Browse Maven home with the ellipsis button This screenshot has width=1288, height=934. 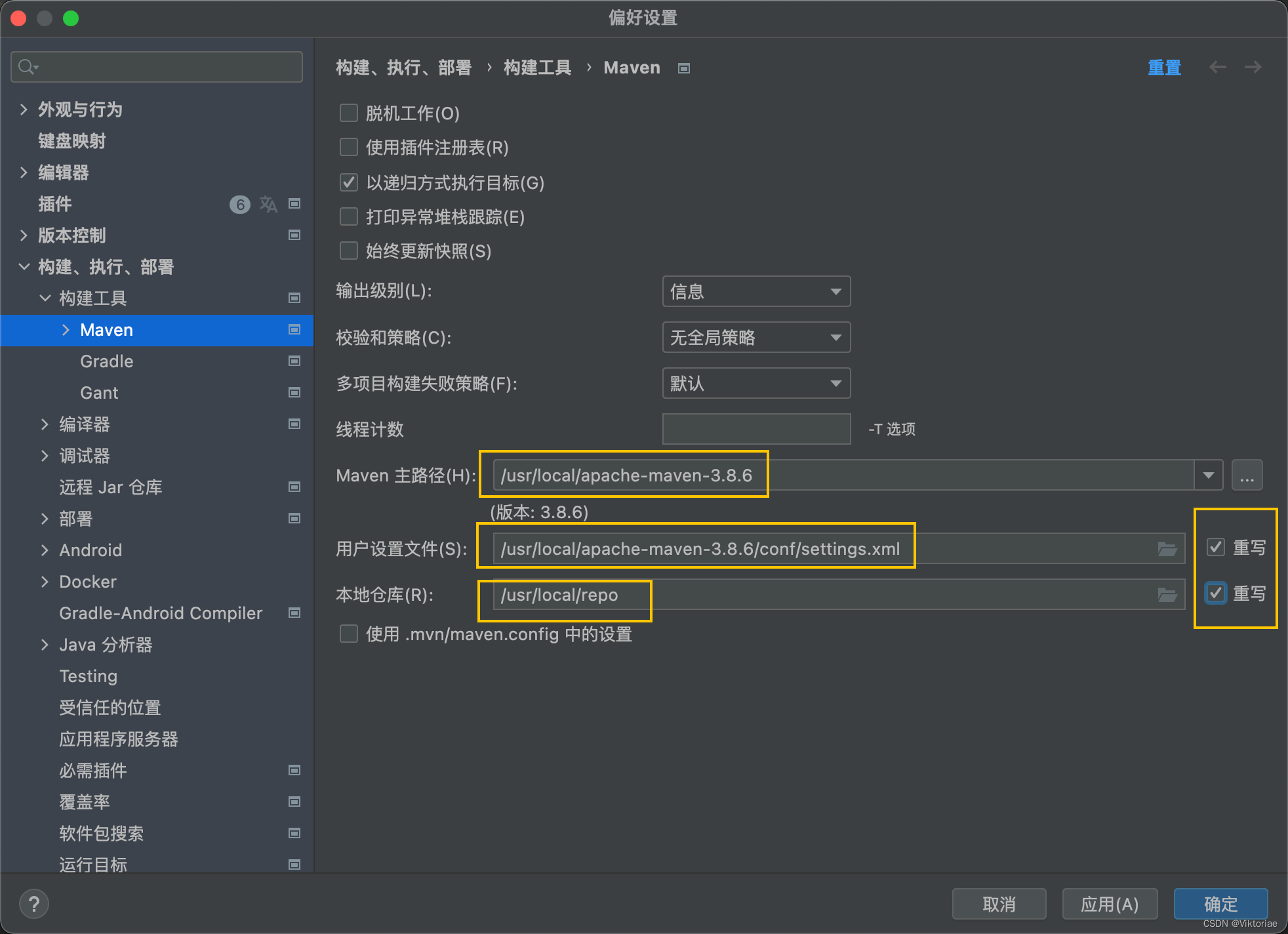click(x=1247, y=475)
